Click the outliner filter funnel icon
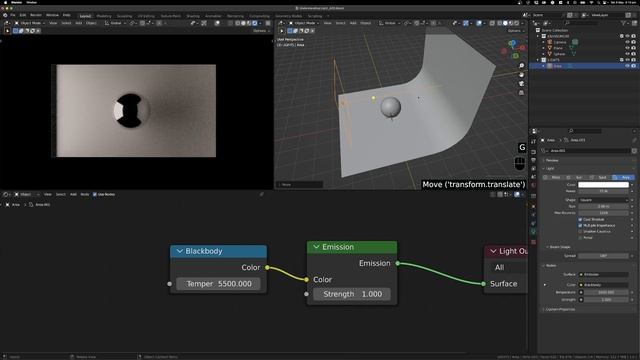The height and width of the screenshot is (360, 640). (624, 23)
